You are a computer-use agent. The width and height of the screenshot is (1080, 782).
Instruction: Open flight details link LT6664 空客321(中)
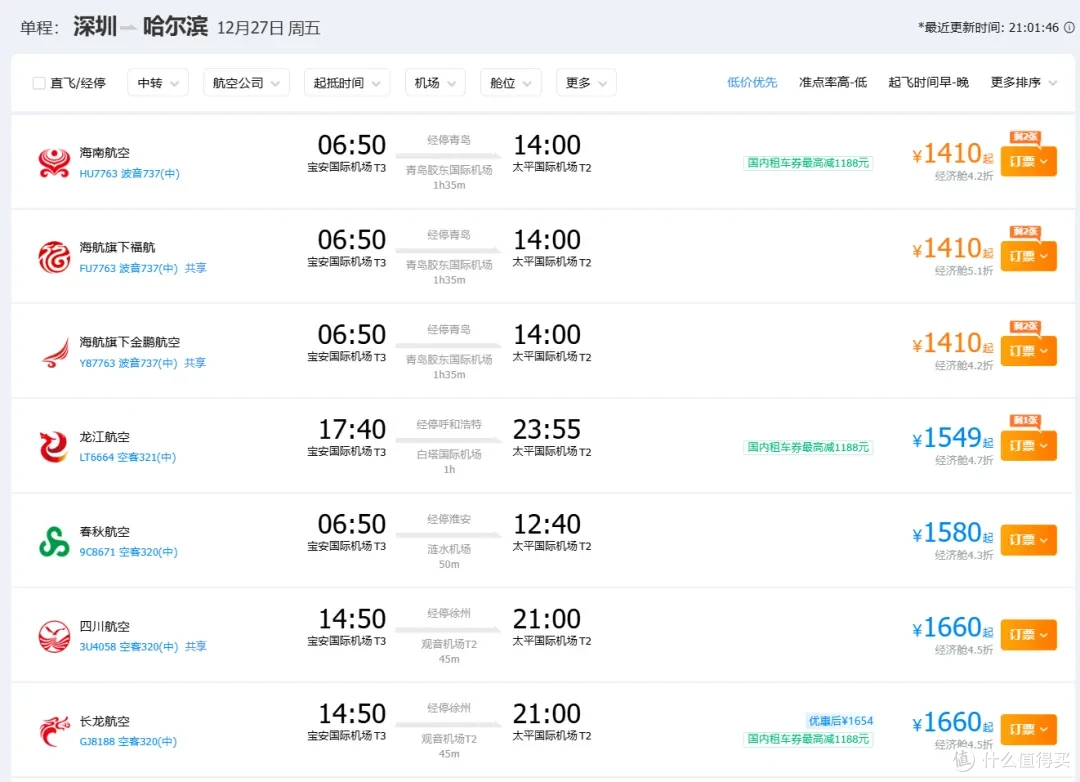[x=127, y=457]
